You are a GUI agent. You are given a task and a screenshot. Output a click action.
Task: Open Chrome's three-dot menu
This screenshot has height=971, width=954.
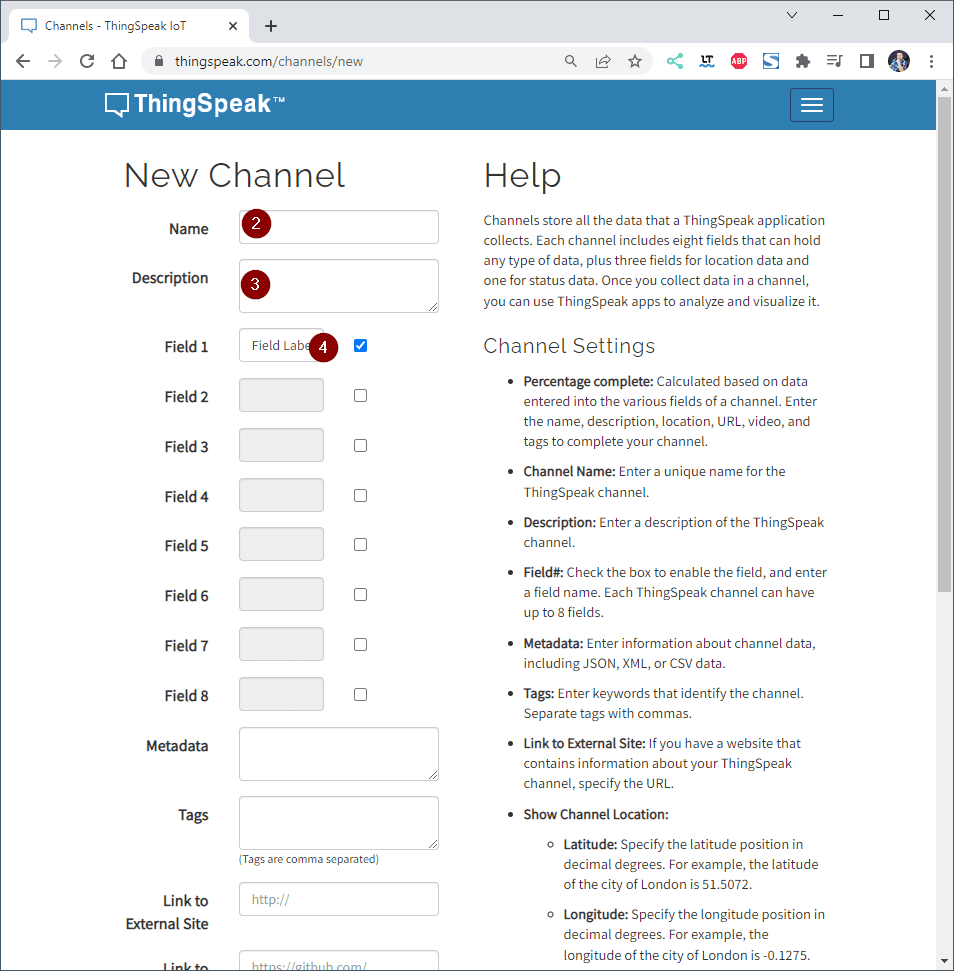click(931, 61)
